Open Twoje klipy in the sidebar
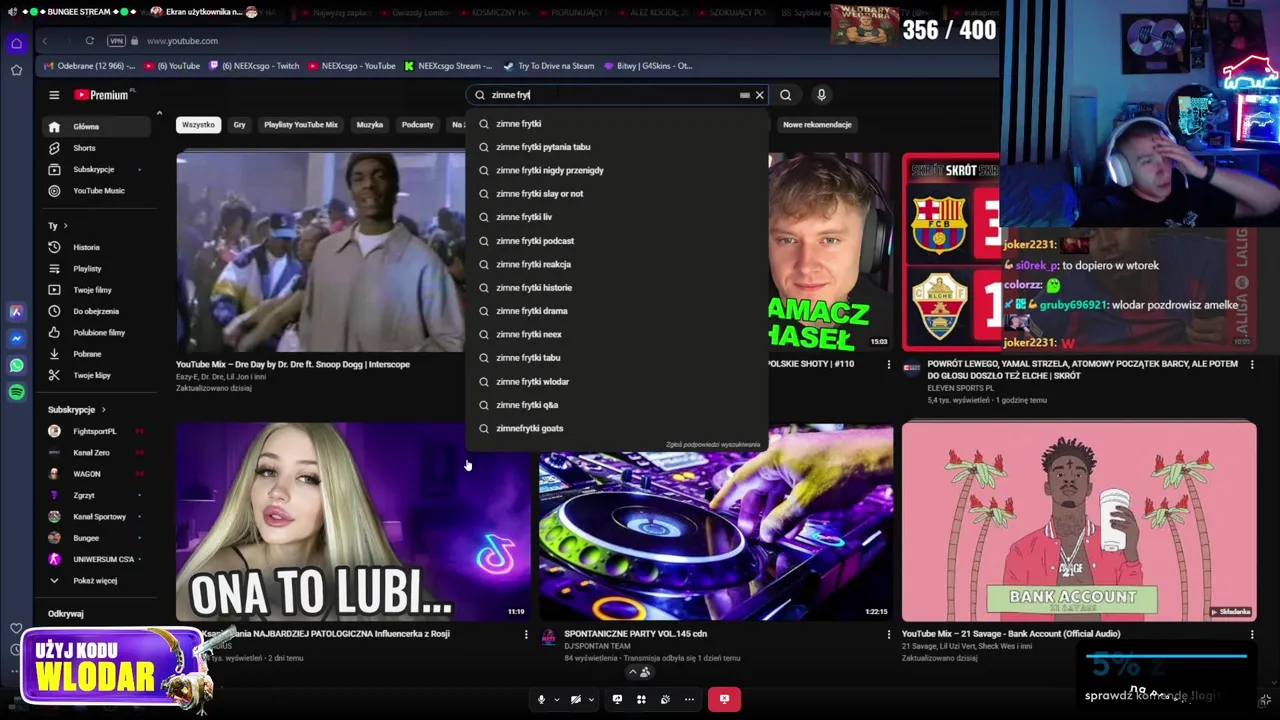The image size is (1280, 720). pos(95,375)
